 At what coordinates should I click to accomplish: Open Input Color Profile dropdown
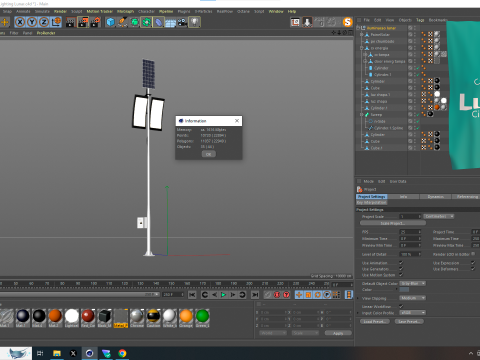point(413,313)
